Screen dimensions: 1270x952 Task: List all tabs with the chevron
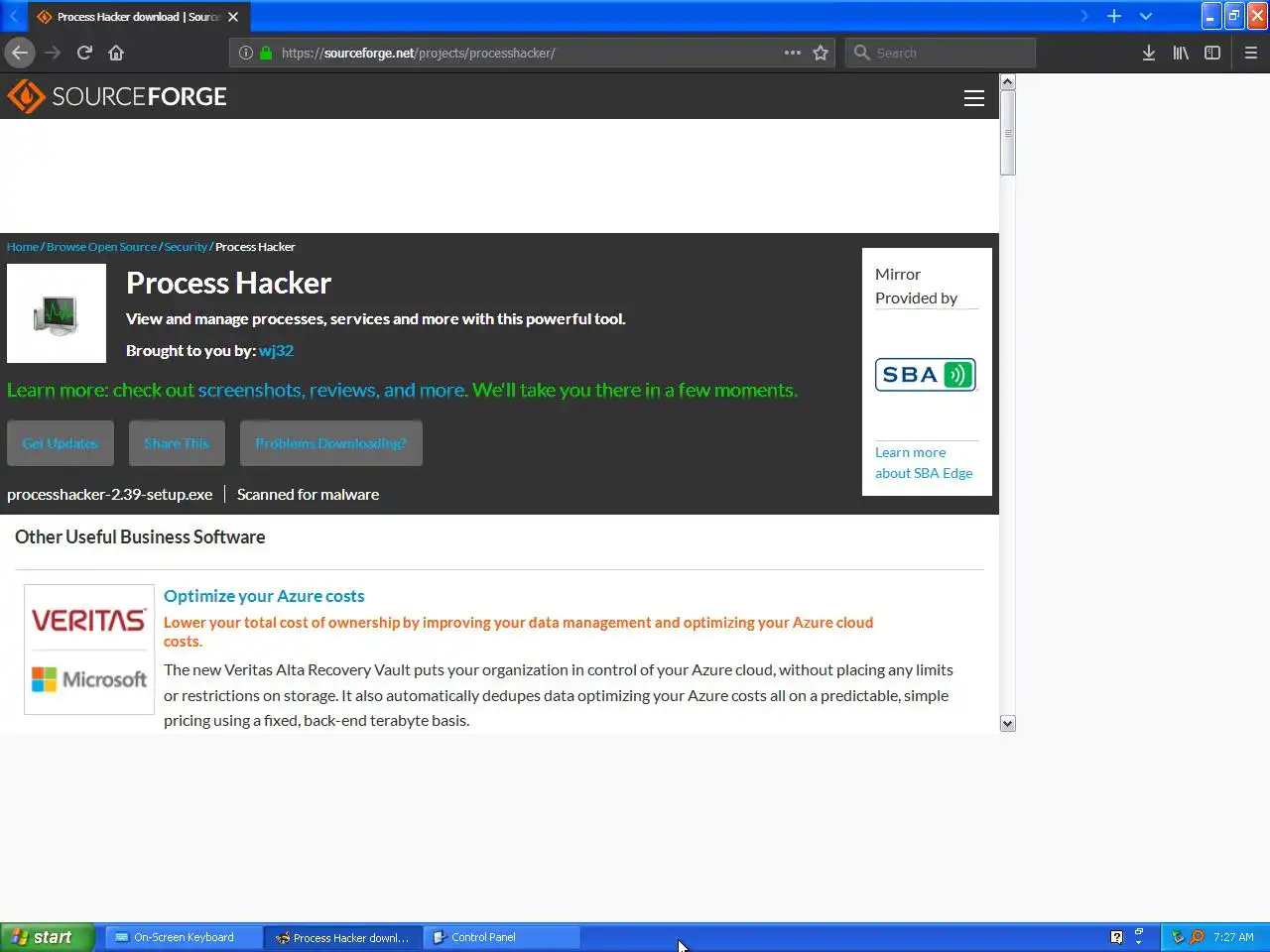1146,16
